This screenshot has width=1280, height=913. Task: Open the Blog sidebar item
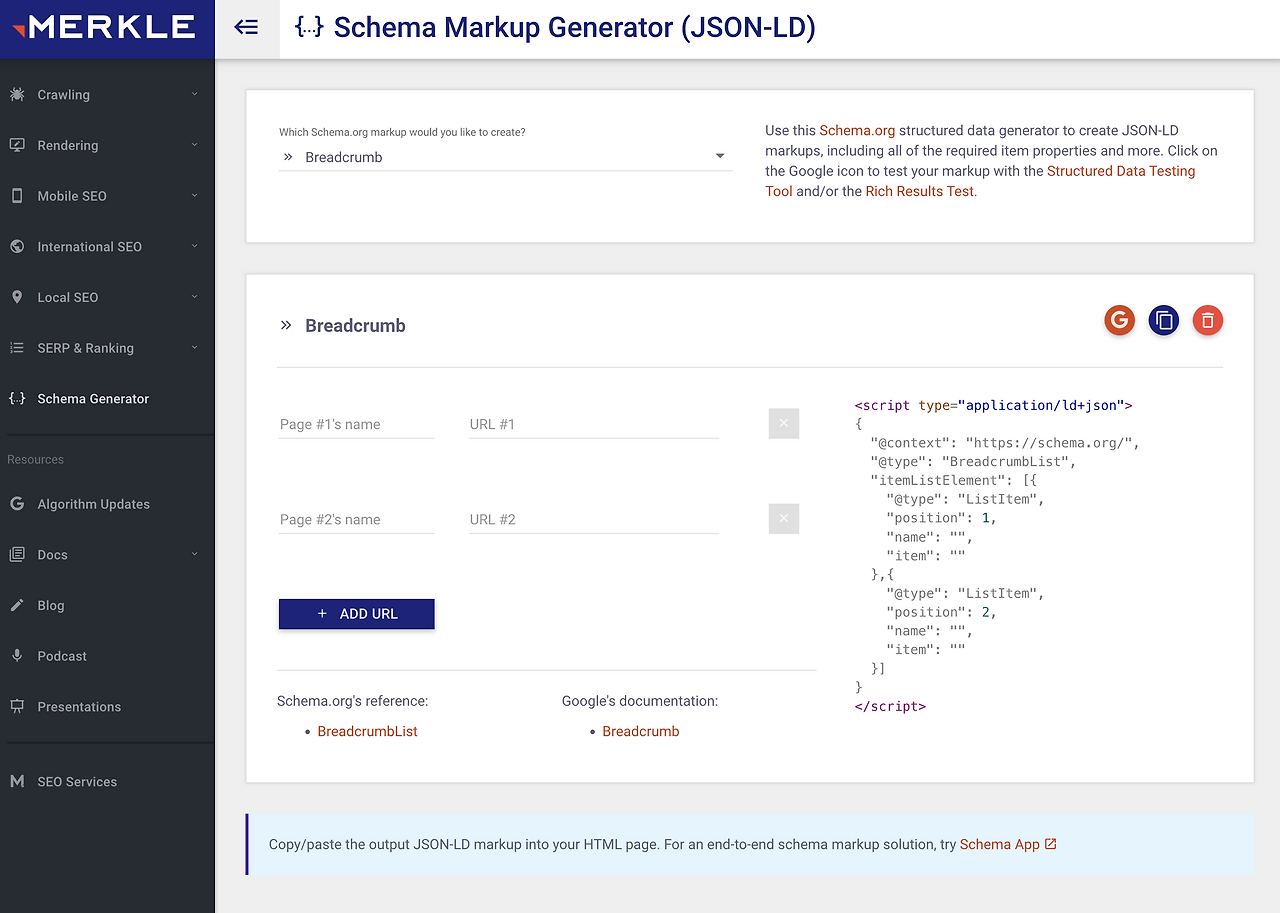click(107, 605)
